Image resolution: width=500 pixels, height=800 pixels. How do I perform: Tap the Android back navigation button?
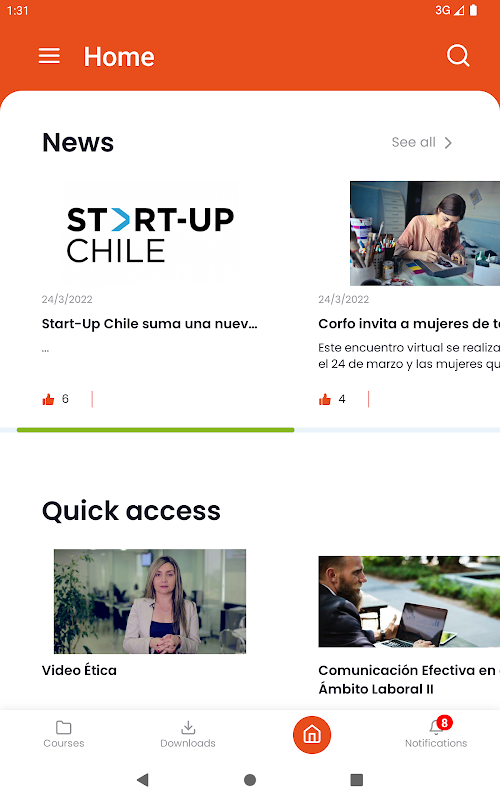tap(143, 780)
